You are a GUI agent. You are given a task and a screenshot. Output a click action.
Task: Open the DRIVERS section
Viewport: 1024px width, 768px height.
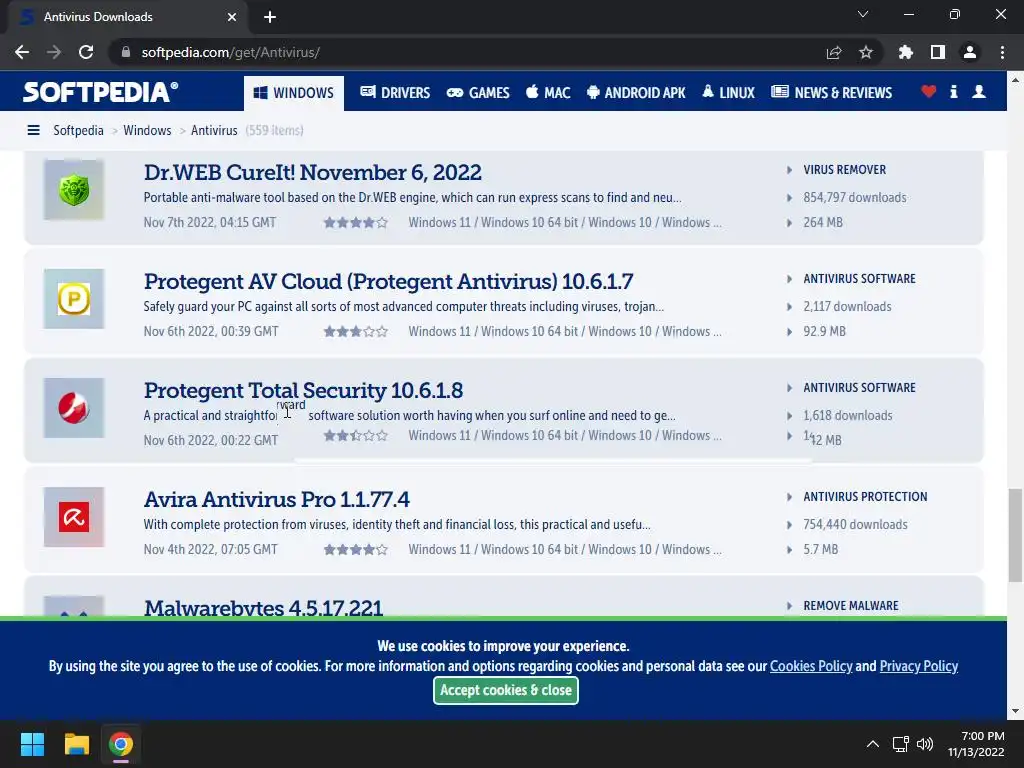395,93
